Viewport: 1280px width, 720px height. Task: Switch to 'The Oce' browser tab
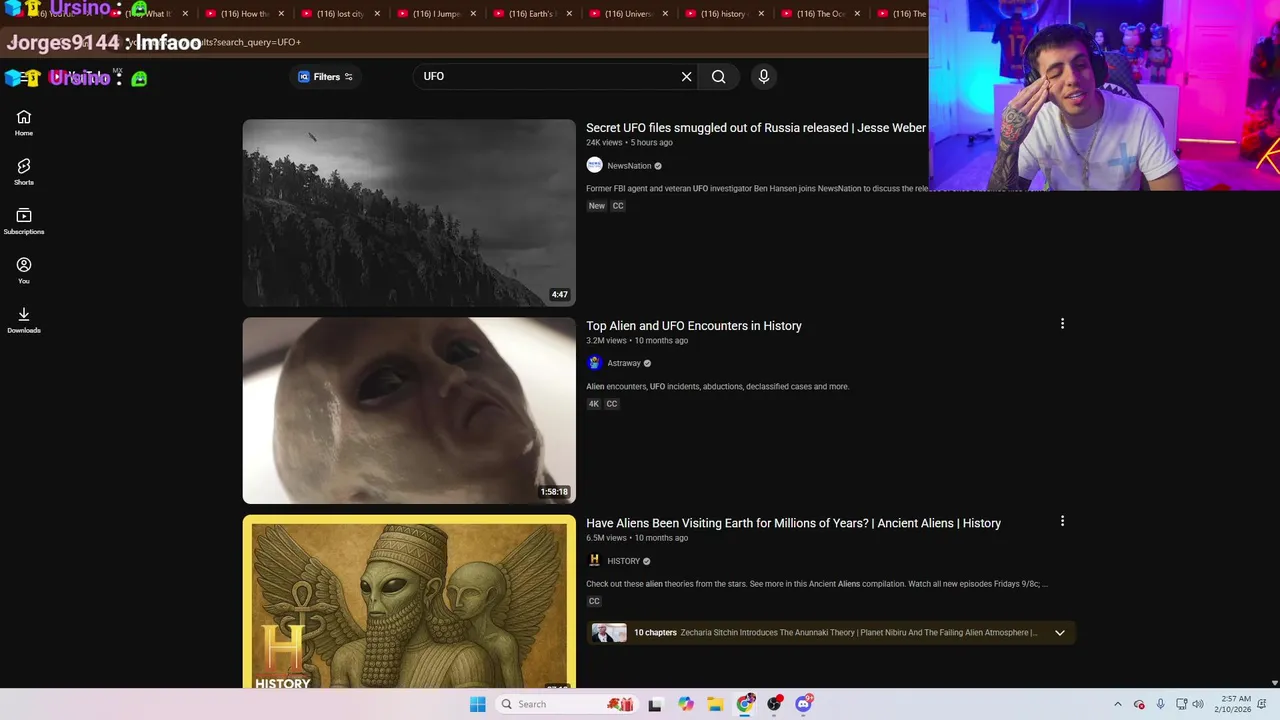tap(820, 14)
